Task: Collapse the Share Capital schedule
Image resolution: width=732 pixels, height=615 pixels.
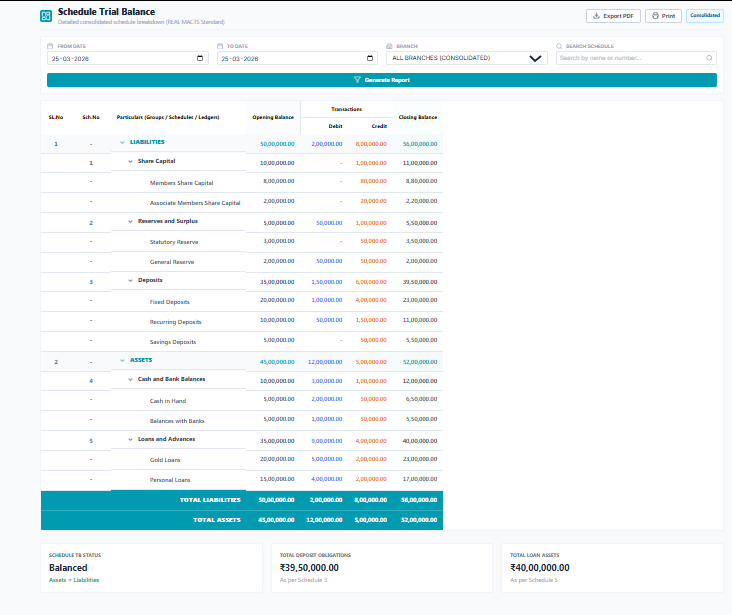Action: 130,161
